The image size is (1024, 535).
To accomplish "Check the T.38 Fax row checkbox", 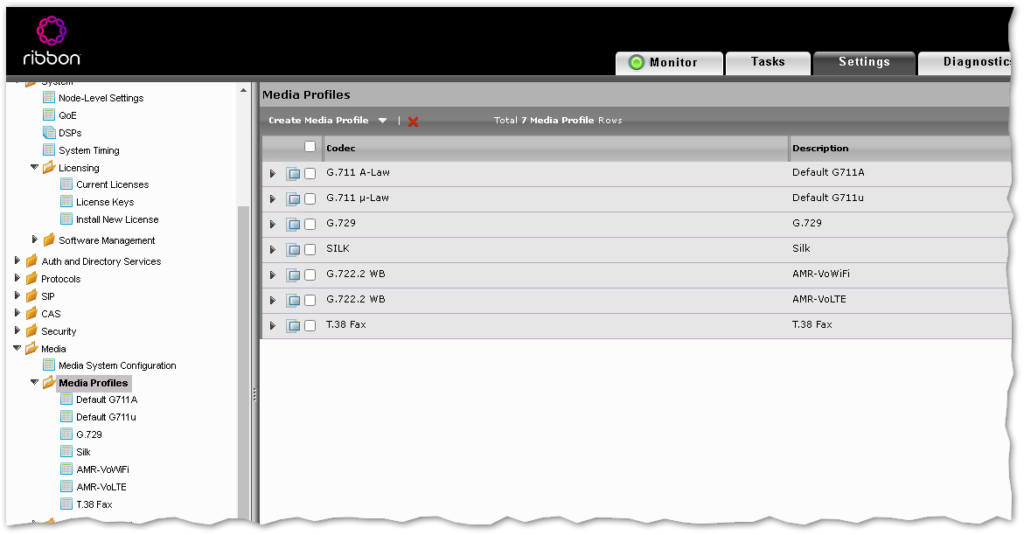I will tap(310, 325).
